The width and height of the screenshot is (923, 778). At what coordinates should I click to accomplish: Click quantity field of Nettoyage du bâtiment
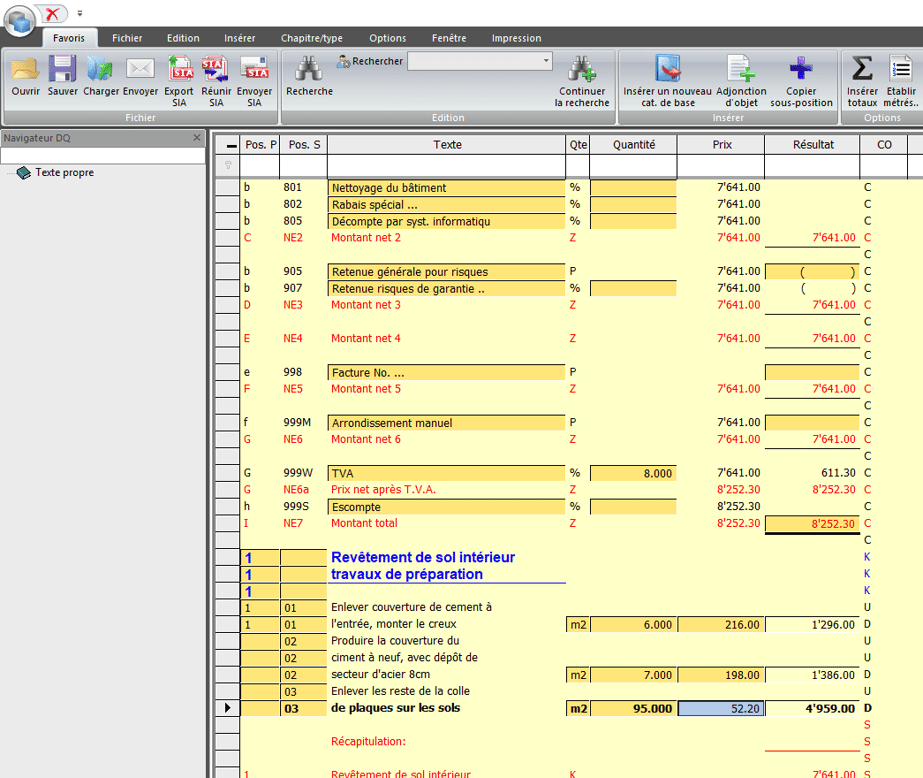[633, 188]
